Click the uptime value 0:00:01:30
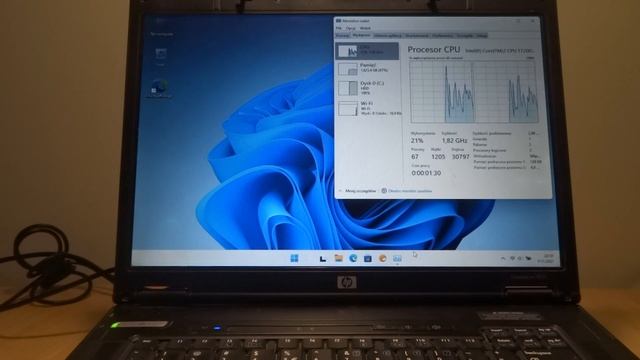This screenshot has width=640, height=360. tap(426, 173)
